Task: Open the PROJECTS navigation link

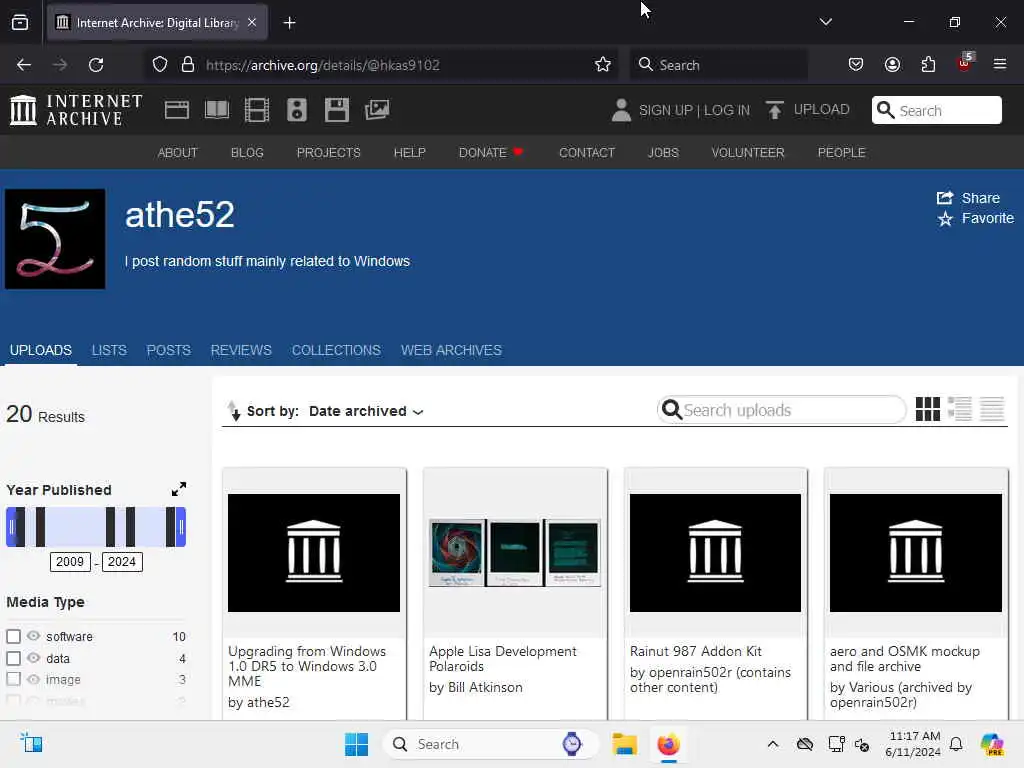Action: pyautogui.click(x=328, y=152)
